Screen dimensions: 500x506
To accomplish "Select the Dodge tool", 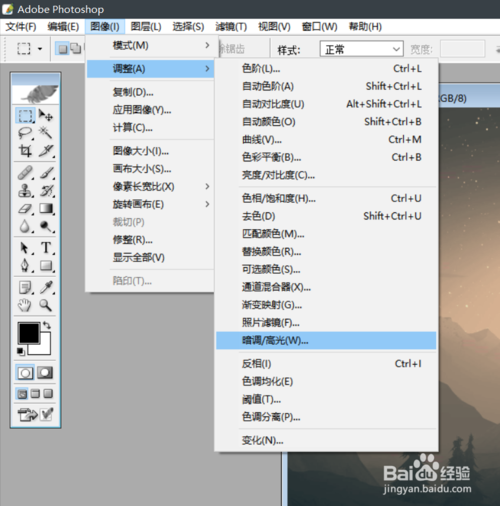I will [46, 226].
